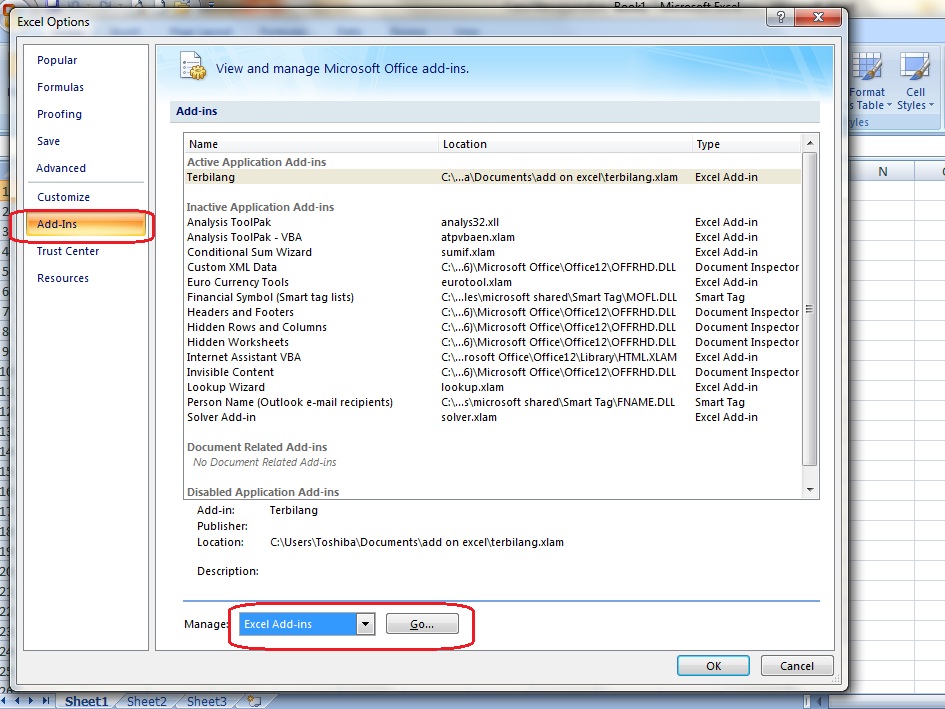Switch to Sheet3 tab in Excel
The width and height of the screenshot is (945, 709).
(207, 701)
